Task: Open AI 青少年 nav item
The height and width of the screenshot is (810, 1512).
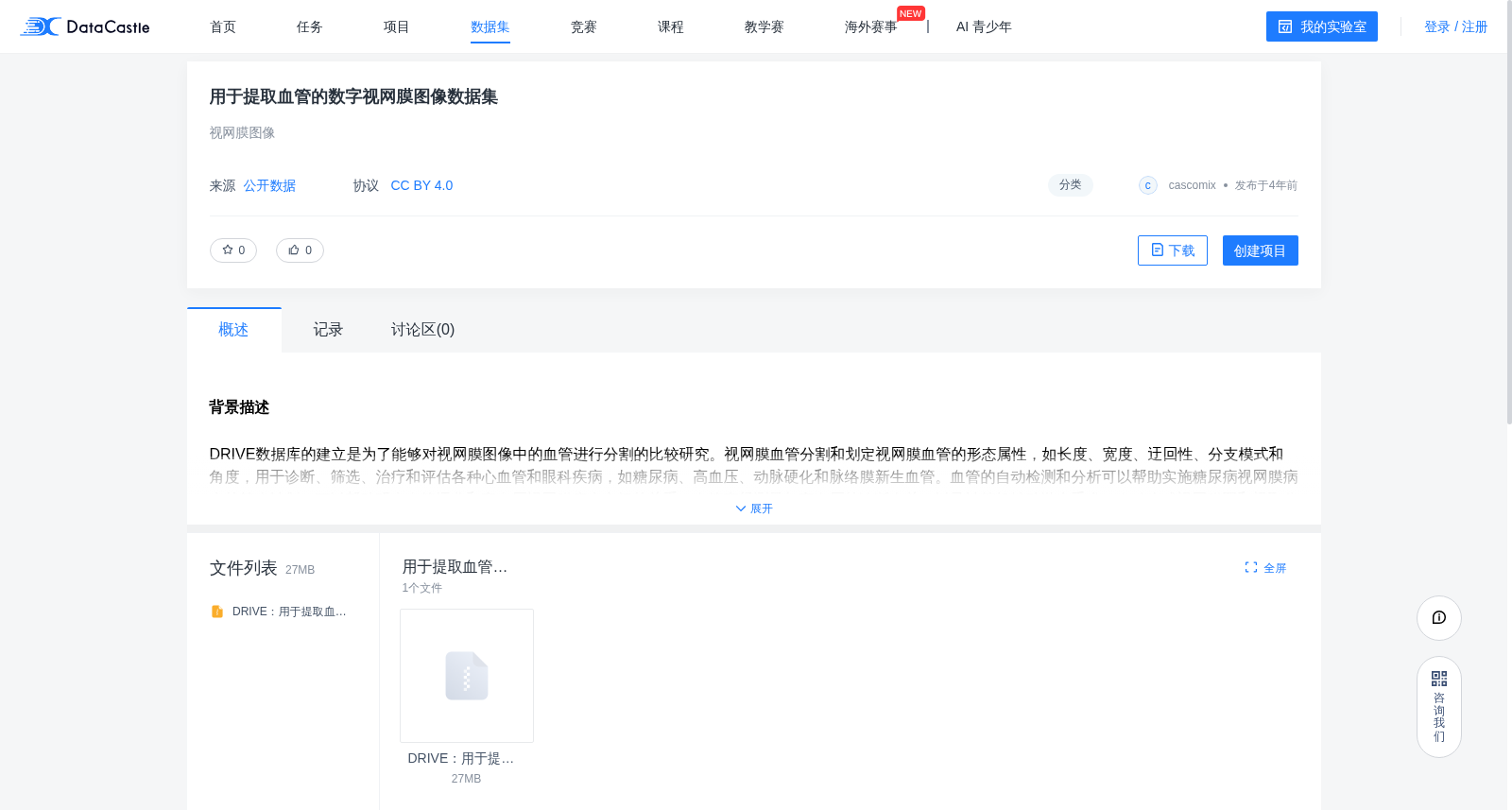Action: coord(984,26)
